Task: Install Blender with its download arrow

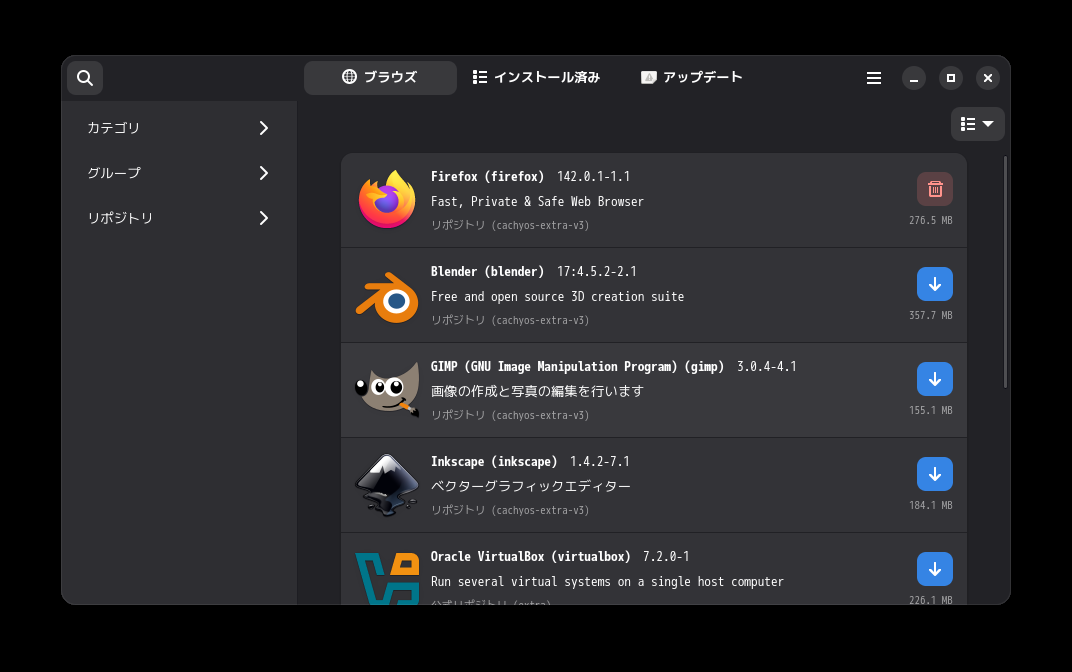Action: click(935, 284)
